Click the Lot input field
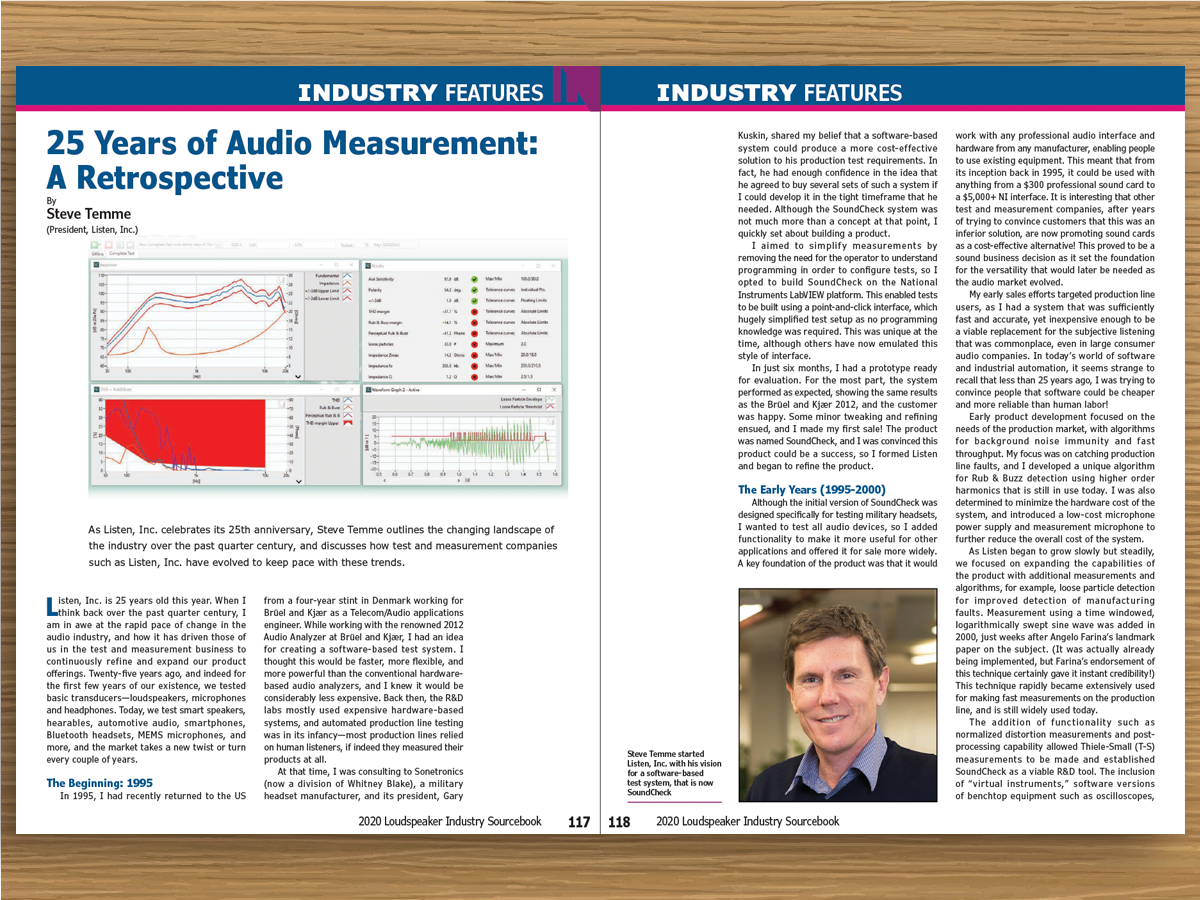Image resolution: width=1200 pixels, height=900 pixels. click(275, 244)
